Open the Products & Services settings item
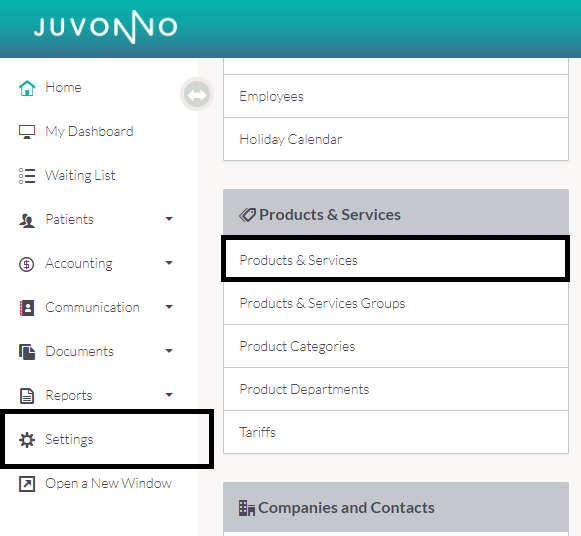Image resolution: width=581 pixels, height=536 pixels. click(x=396, y=260)
